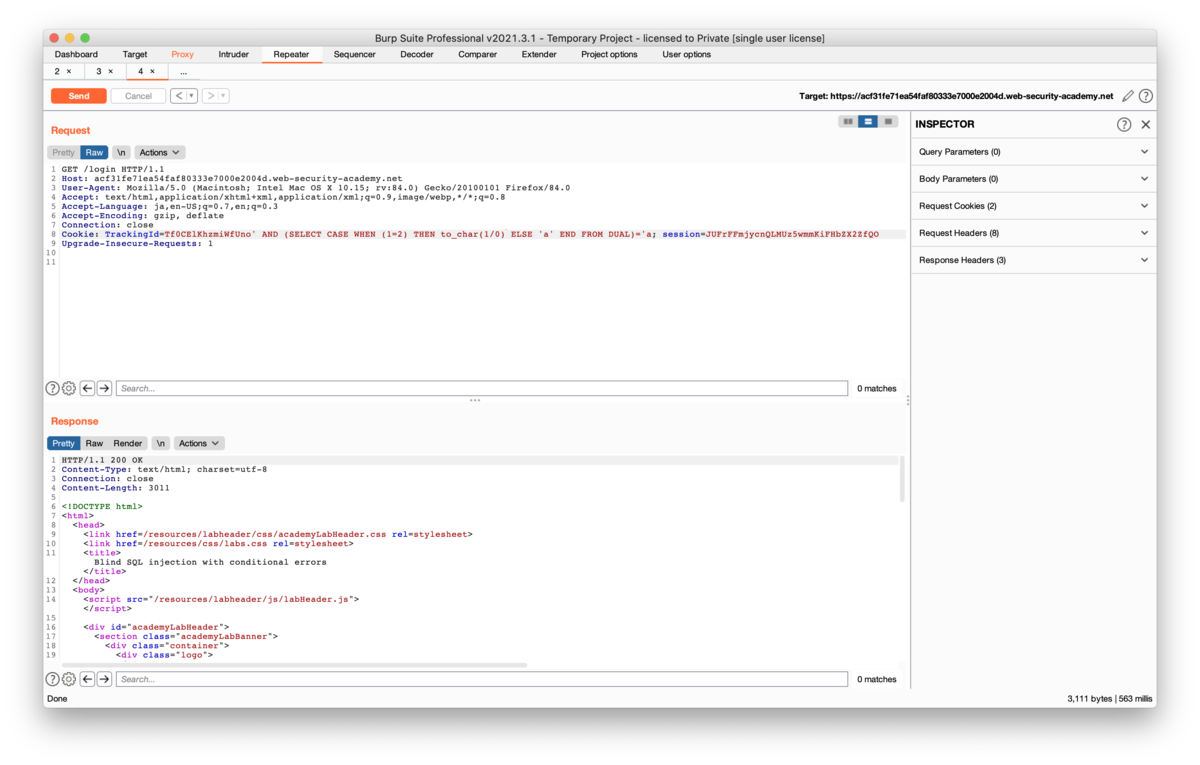
Task: Select Repeater sub-tab 3
Action: tap(100, 72)
